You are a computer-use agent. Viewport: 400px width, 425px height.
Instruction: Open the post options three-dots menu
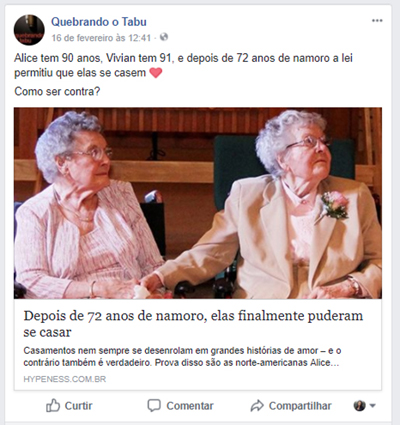[377, 21]
